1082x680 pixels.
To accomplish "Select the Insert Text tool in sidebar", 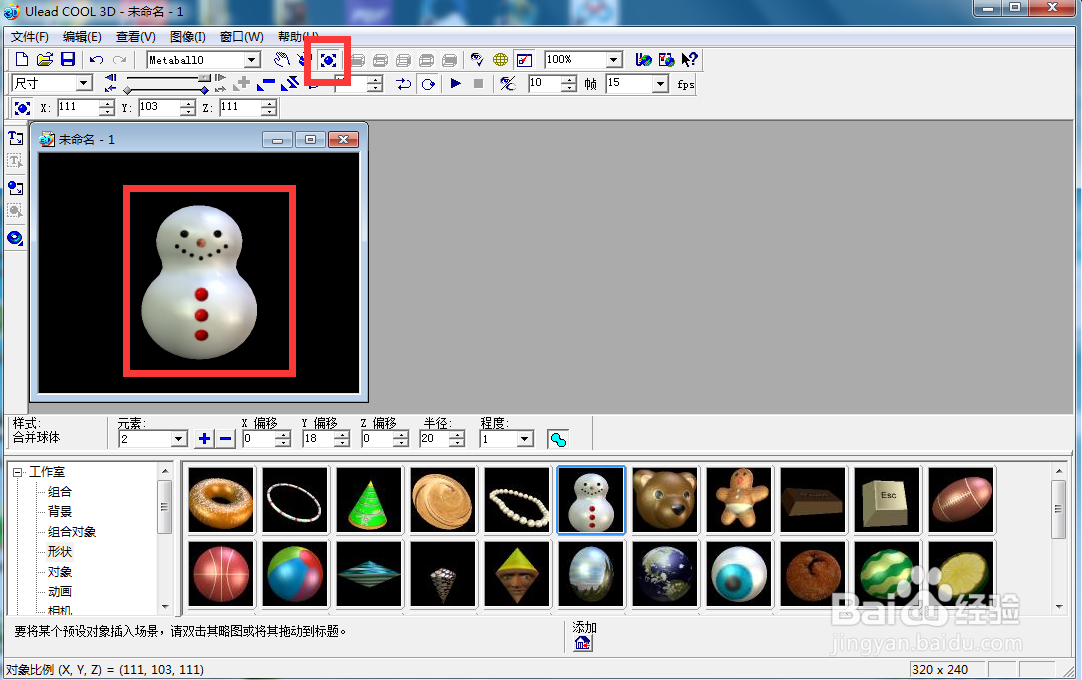I will (x=15, y=139).
